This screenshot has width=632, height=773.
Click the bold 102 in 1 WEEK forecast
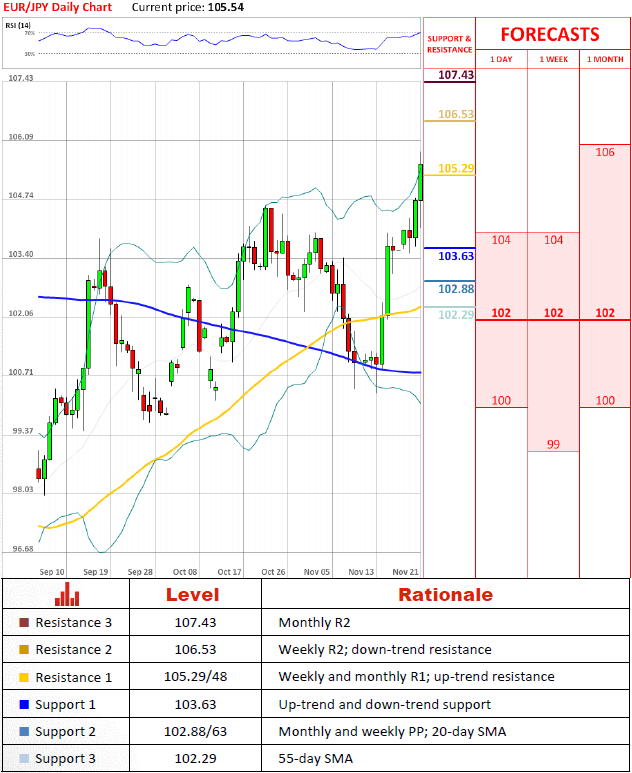point(553,313)
